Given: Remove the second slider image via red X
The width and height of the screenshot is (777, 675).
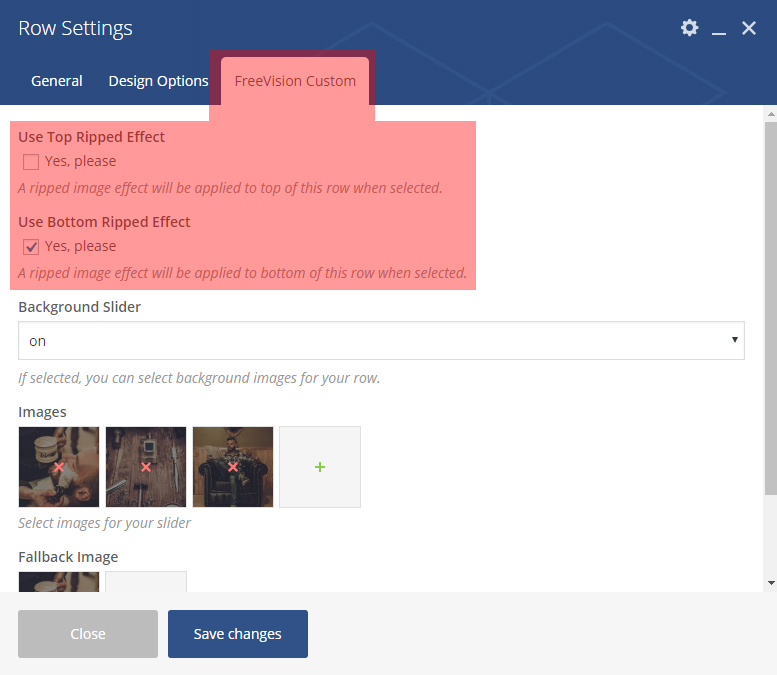Looking at the screenshot, I should point(146,467).
